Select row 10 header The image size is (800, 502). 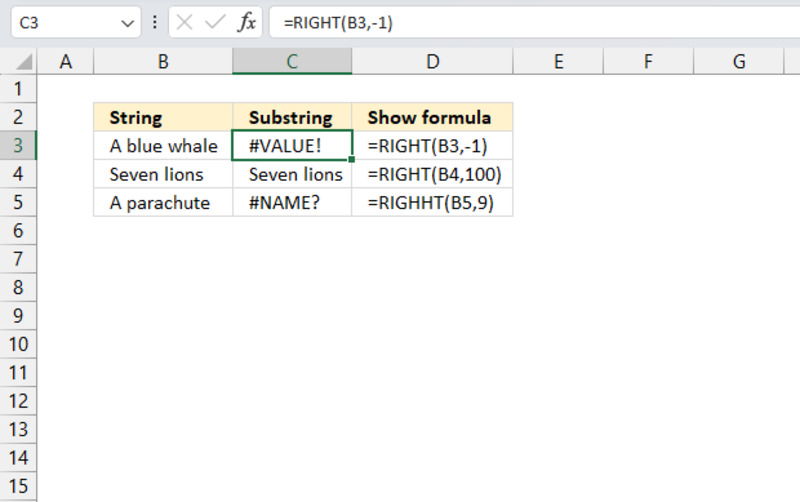[18, 344]
